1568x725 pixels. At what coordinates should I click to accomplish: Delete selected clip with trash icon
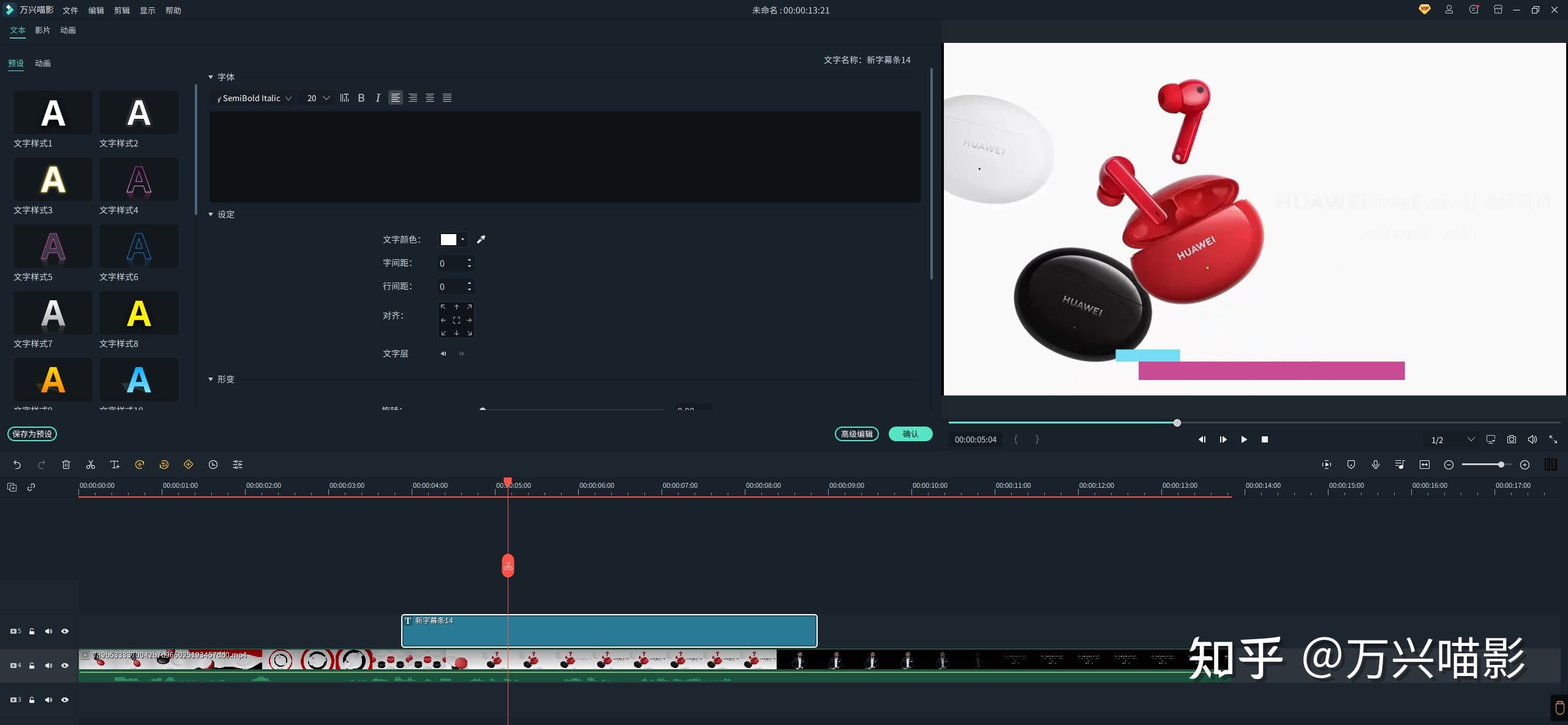(x=66, y=465)
